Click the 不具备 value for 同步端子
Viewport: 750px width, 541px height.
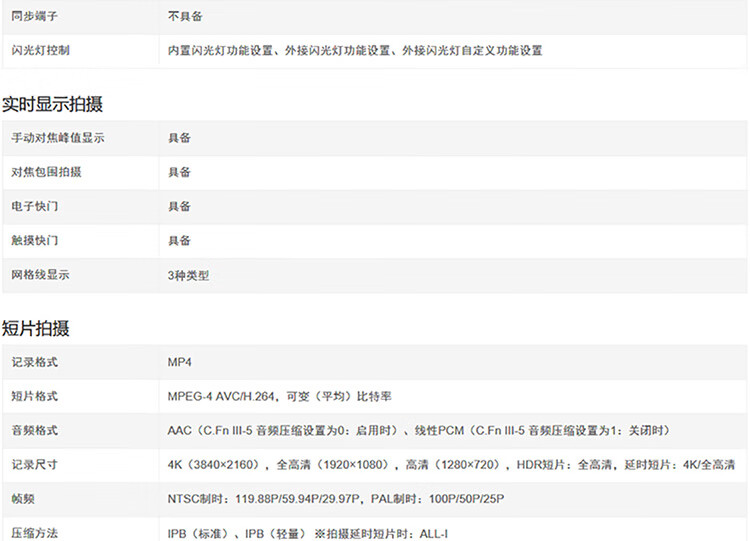click(185, 16)
